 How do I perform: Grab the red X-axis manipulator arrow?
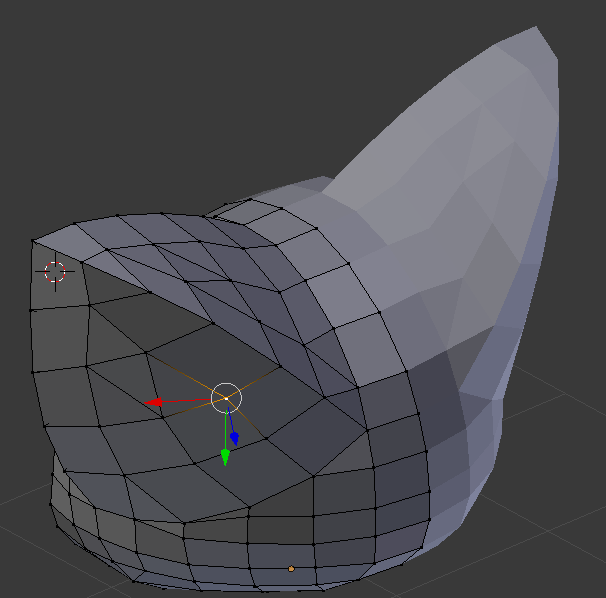tap(154, 402)
